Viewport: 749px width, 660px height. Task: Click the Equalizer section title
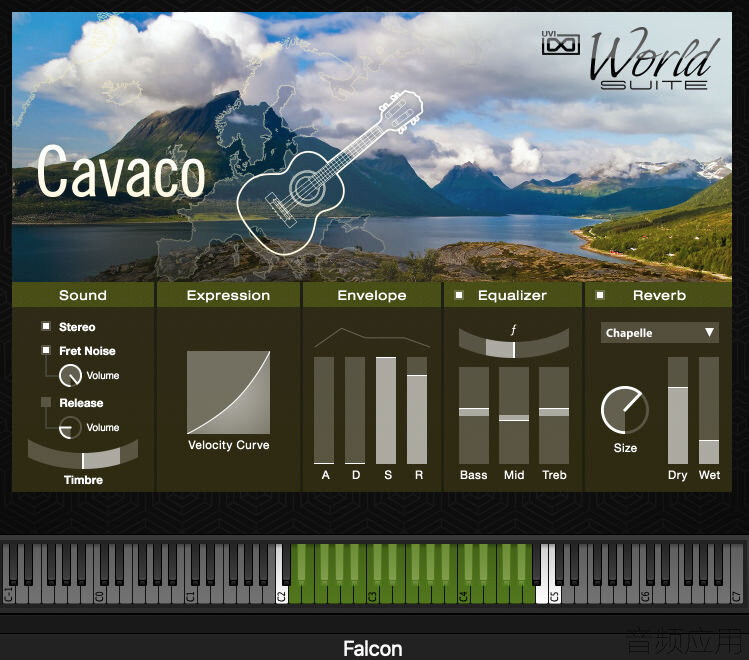[512, 296]
